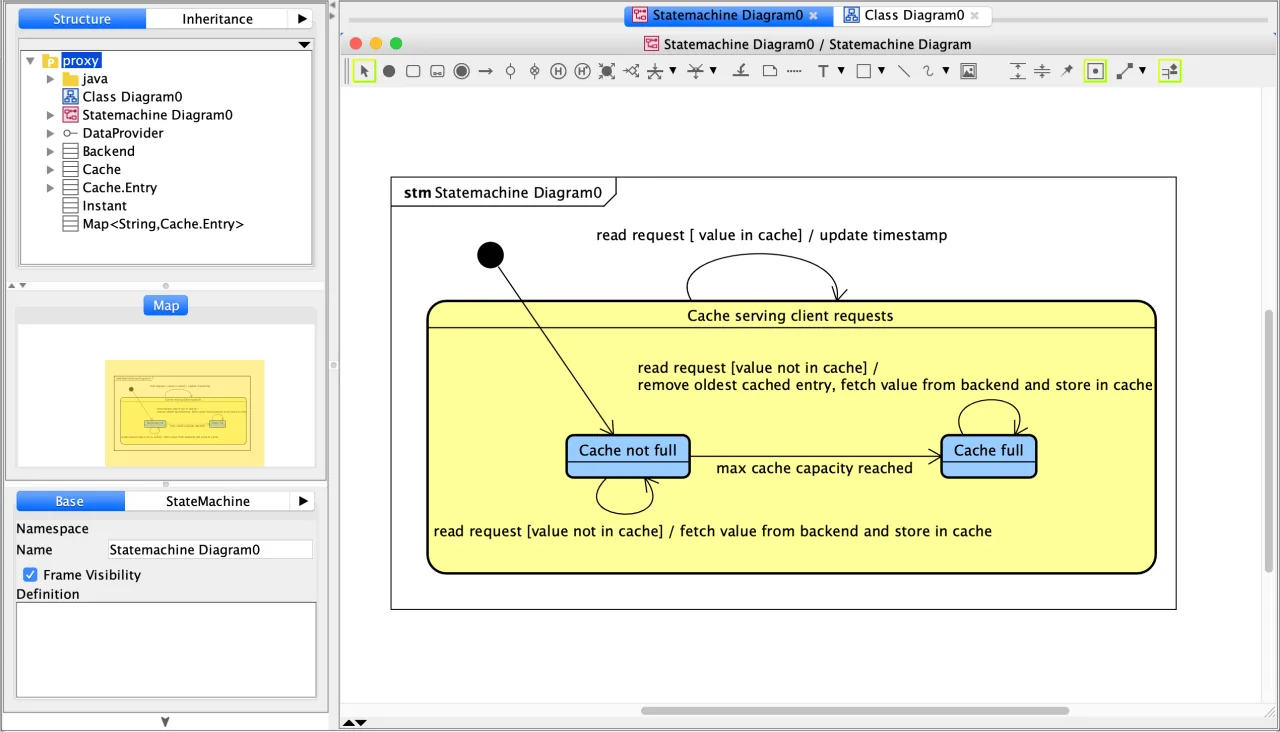Expand the Cache class node
Image resolution: width=1280 pixels, height=732 pixels.
[51, 169]
